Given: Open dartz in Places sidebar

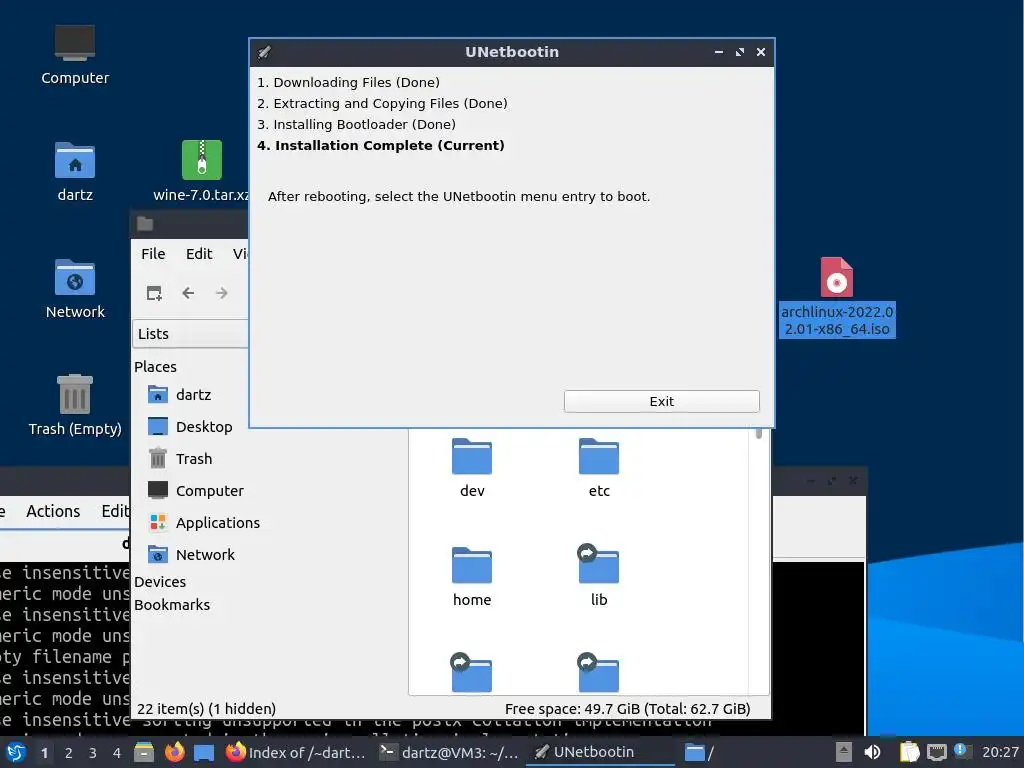Looking at the screenshot, I should tap(180, 394).
